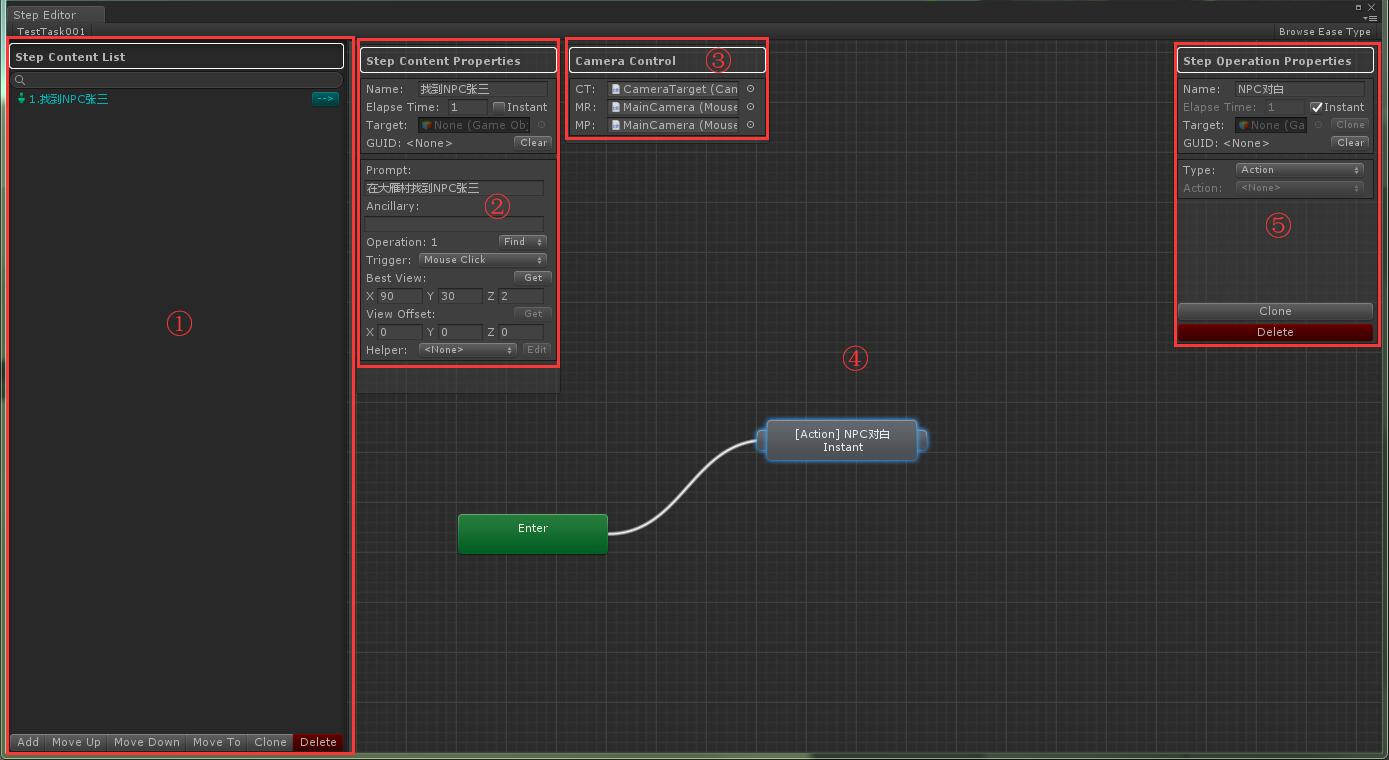Click the Target None (Game Object) field in Step Content
This screenshot has height=760, width=1389.
pyautogui.click(x=475, y=125)
